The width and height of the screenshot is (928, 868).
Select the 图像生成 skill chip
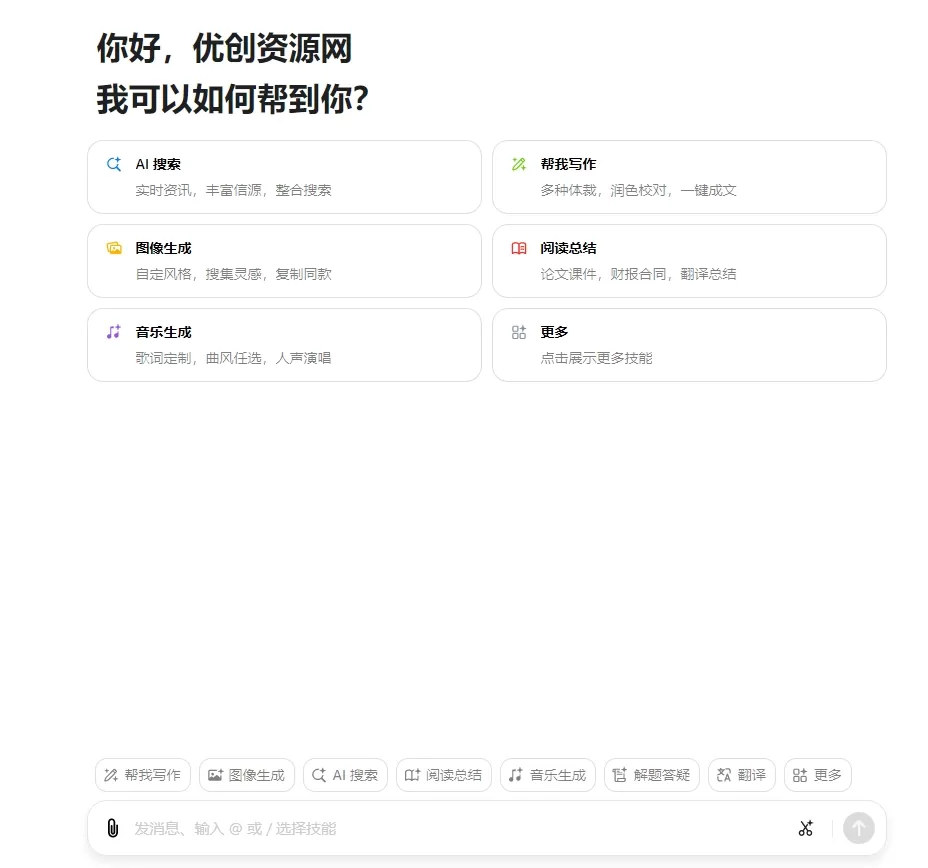[x=247, y=775]
